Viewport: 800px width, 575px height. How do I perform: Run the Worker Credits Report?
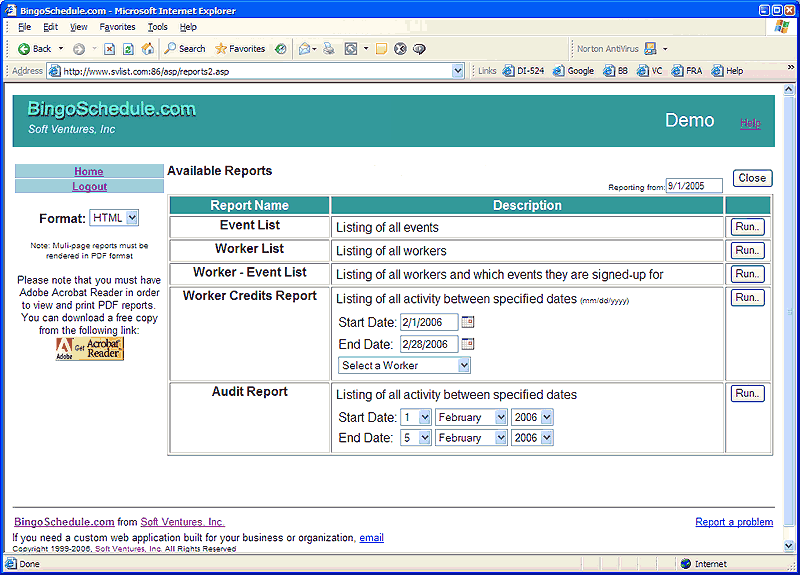747,297
